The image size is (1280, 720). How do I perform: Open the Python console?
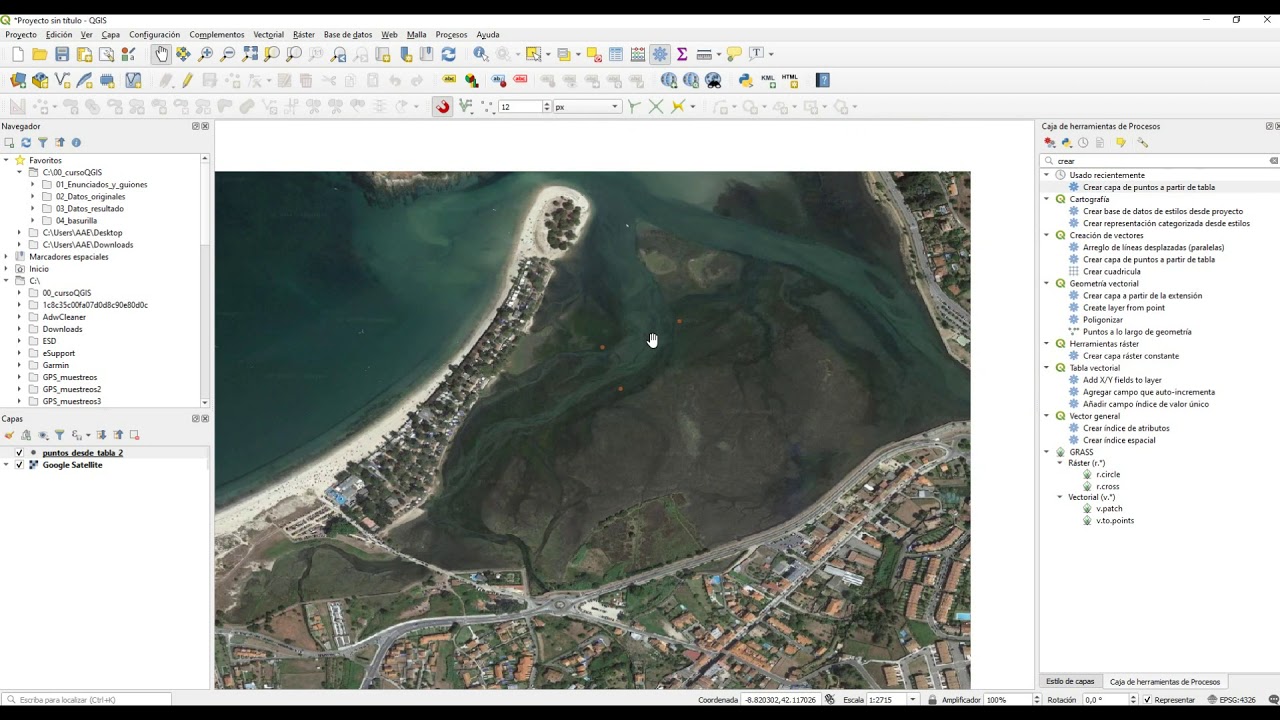(x=746, y=80)
